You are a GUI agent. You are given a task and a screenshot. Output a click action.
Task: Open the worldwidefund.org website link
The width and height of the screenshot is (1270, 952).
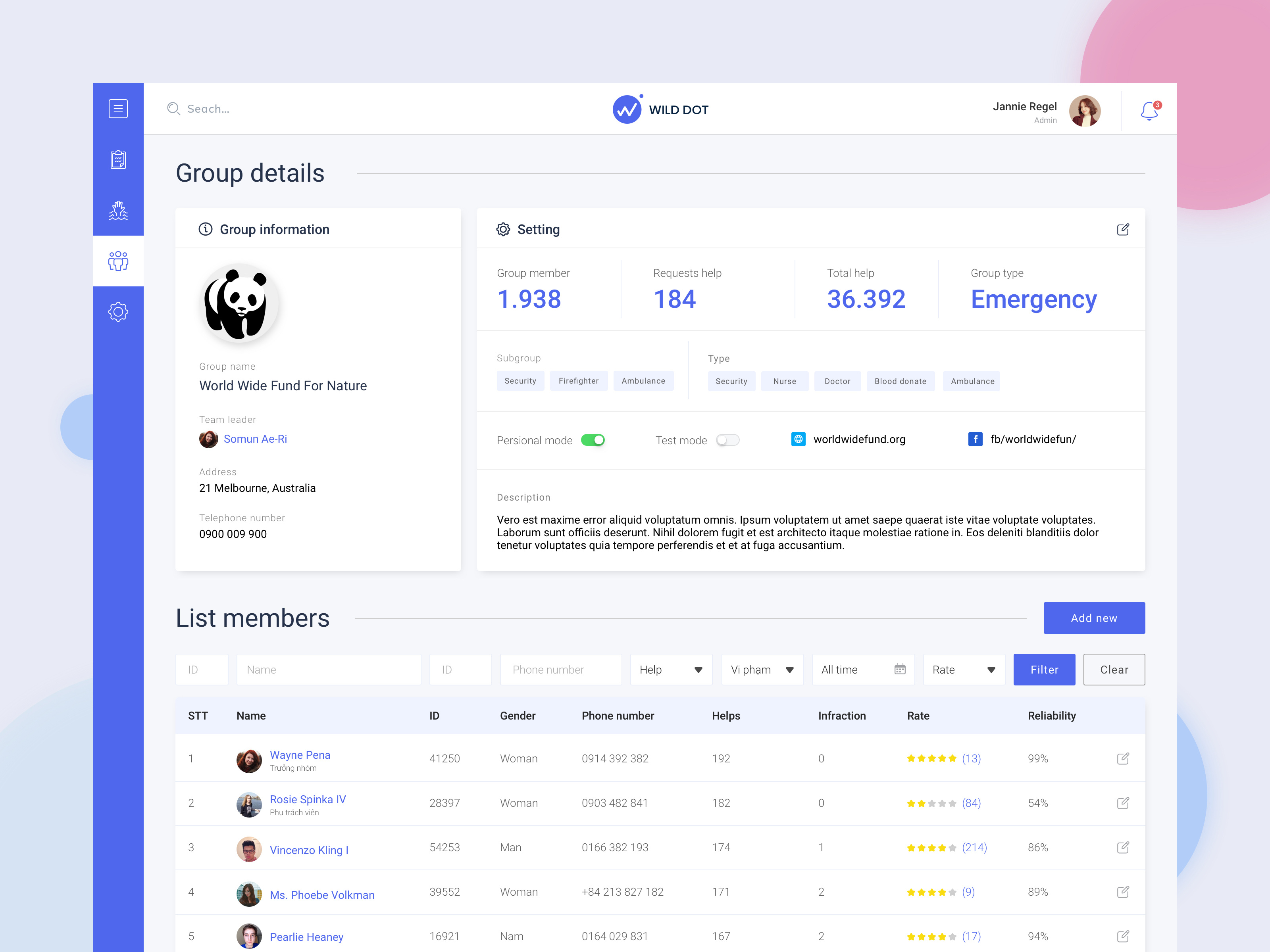[x=859, y=439]
